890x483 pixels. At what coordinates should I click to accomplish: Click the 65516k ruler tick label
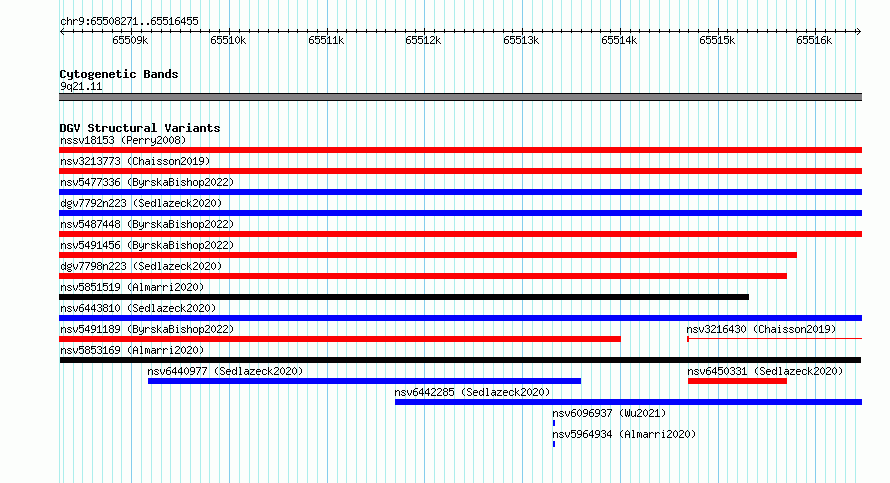click(x=815, y=40)
